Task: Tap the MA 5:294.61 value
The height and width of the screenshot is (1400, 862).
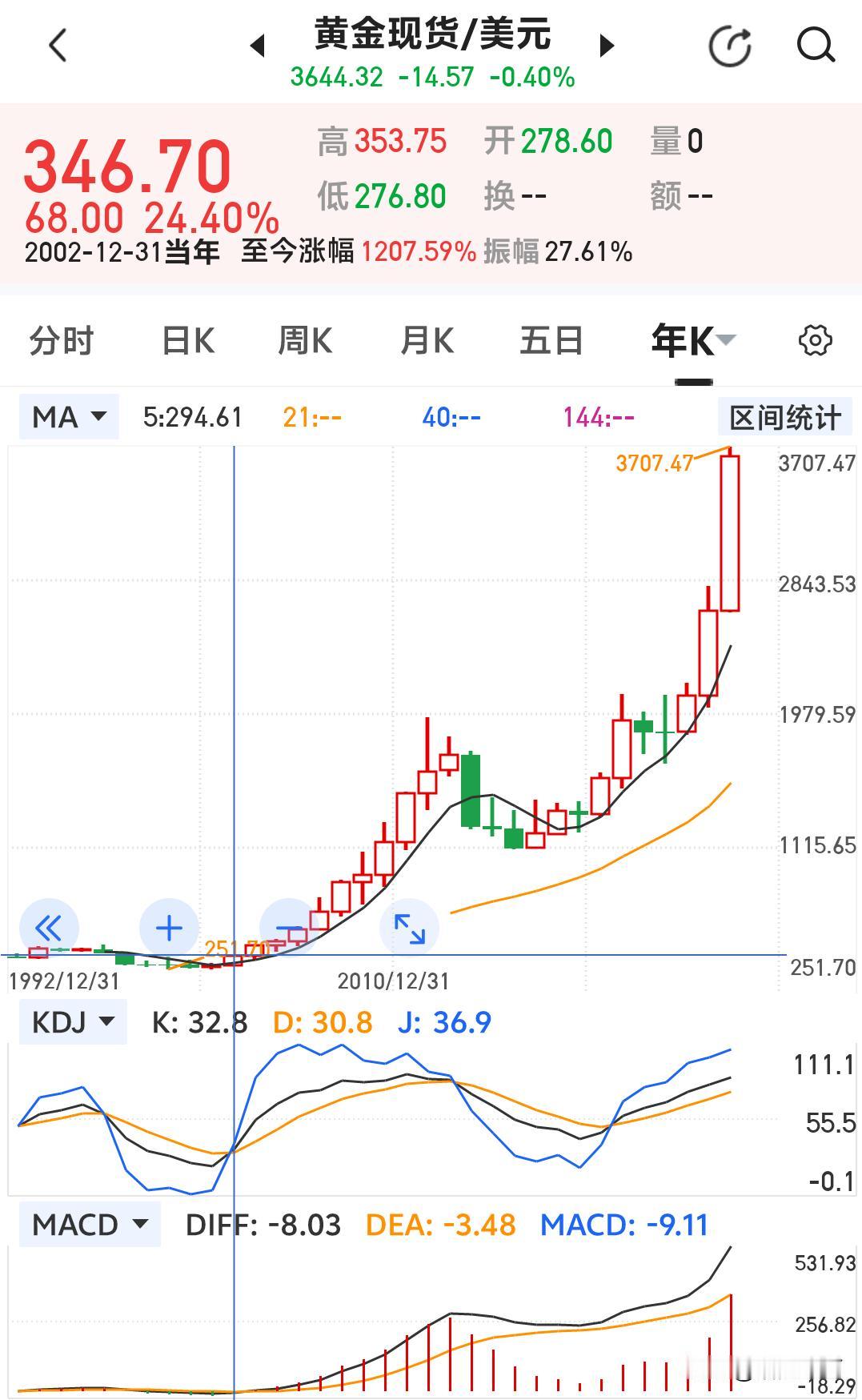Action: tap(192, 417)
